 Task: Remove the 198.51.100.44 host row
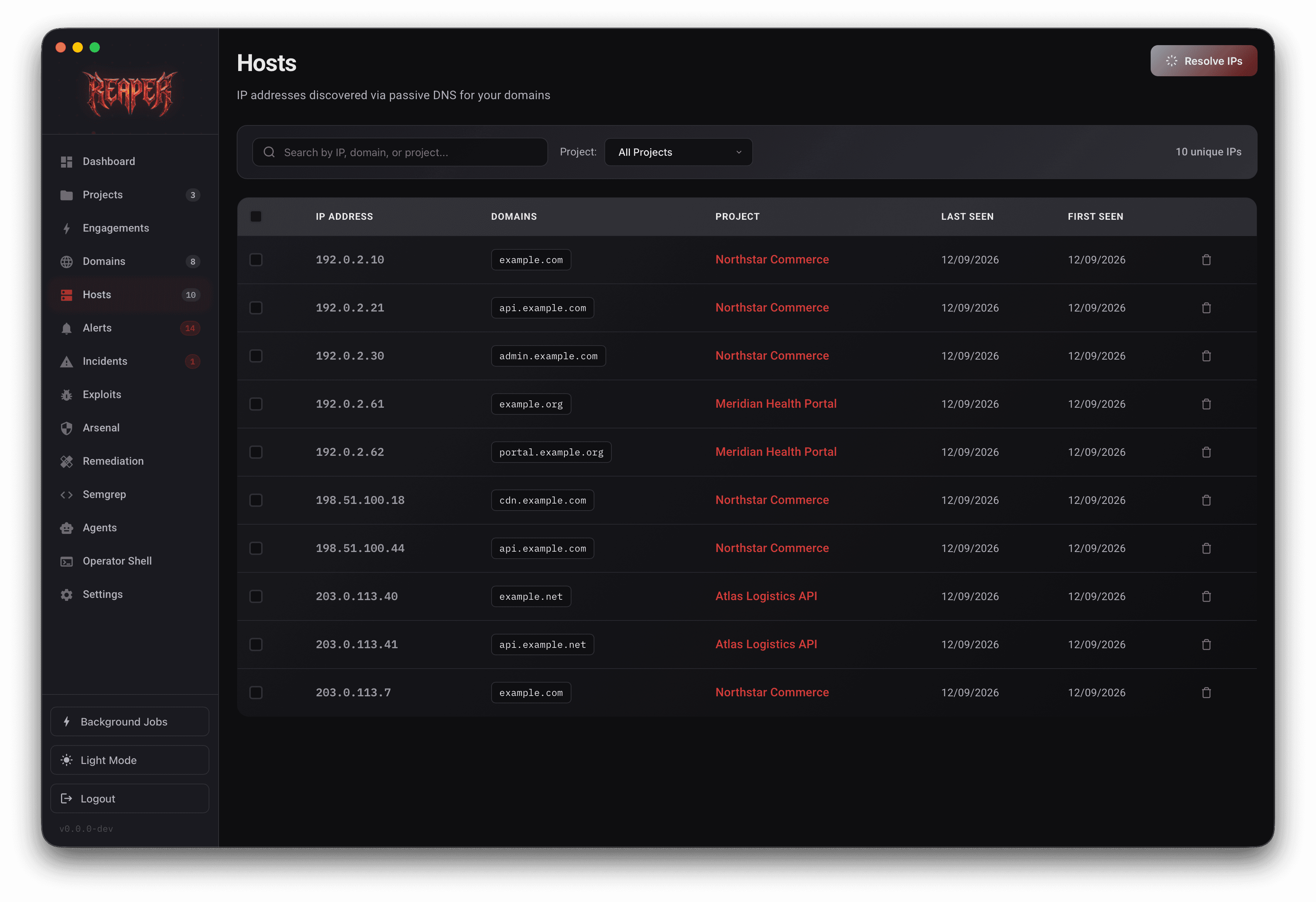[1206, 548]
